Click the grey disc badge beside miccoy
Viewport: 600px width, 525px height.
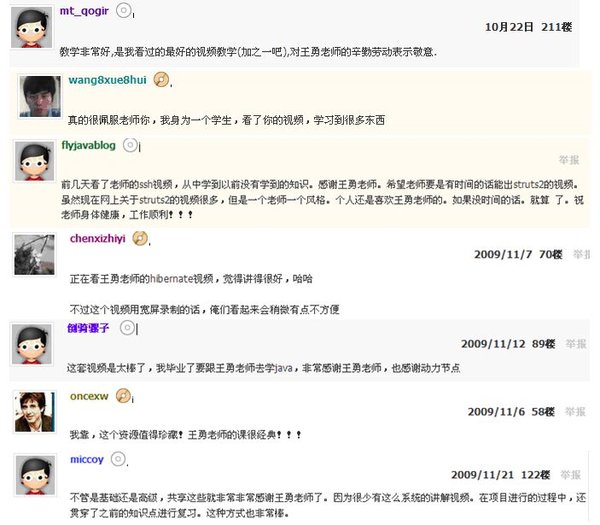tap(118, 459)
